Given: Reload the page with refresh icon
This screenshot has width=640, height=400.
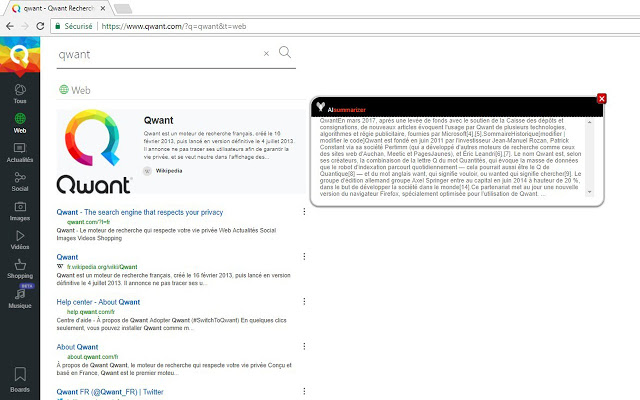Looking at the screenshot, I should (40, 26).
